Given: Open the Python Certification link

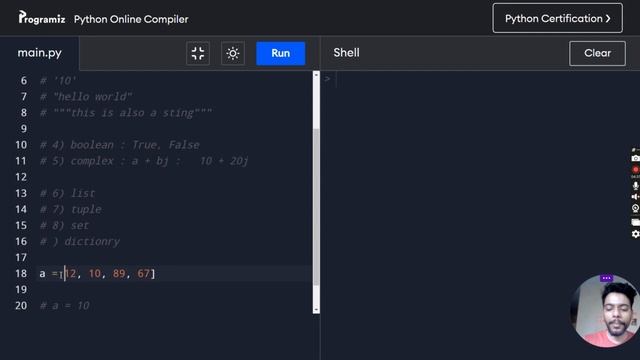Looking at the screenshot, I should (558, 18).
